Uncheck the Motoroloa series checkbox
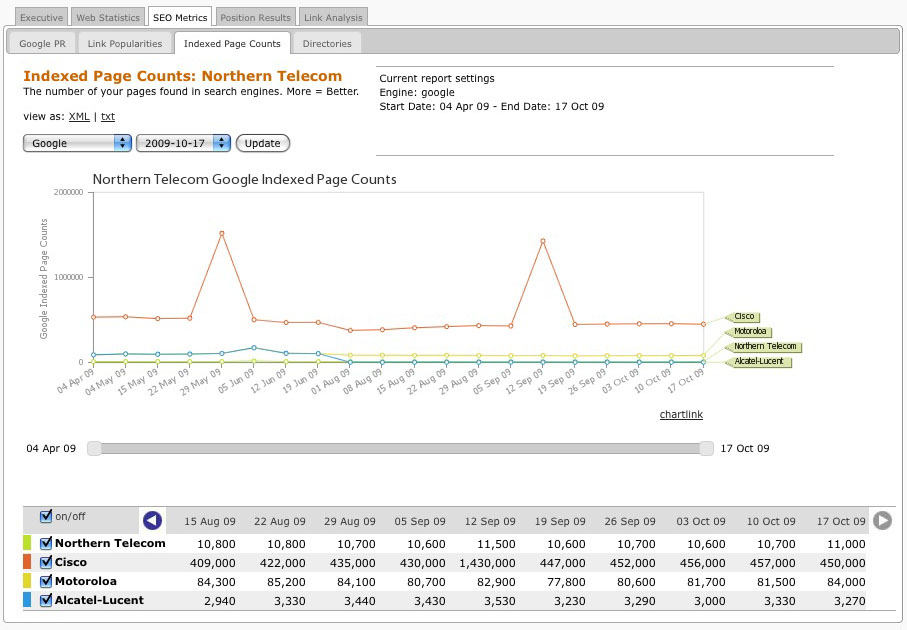Viewport: 907px width, 630px height. [46, 581]
